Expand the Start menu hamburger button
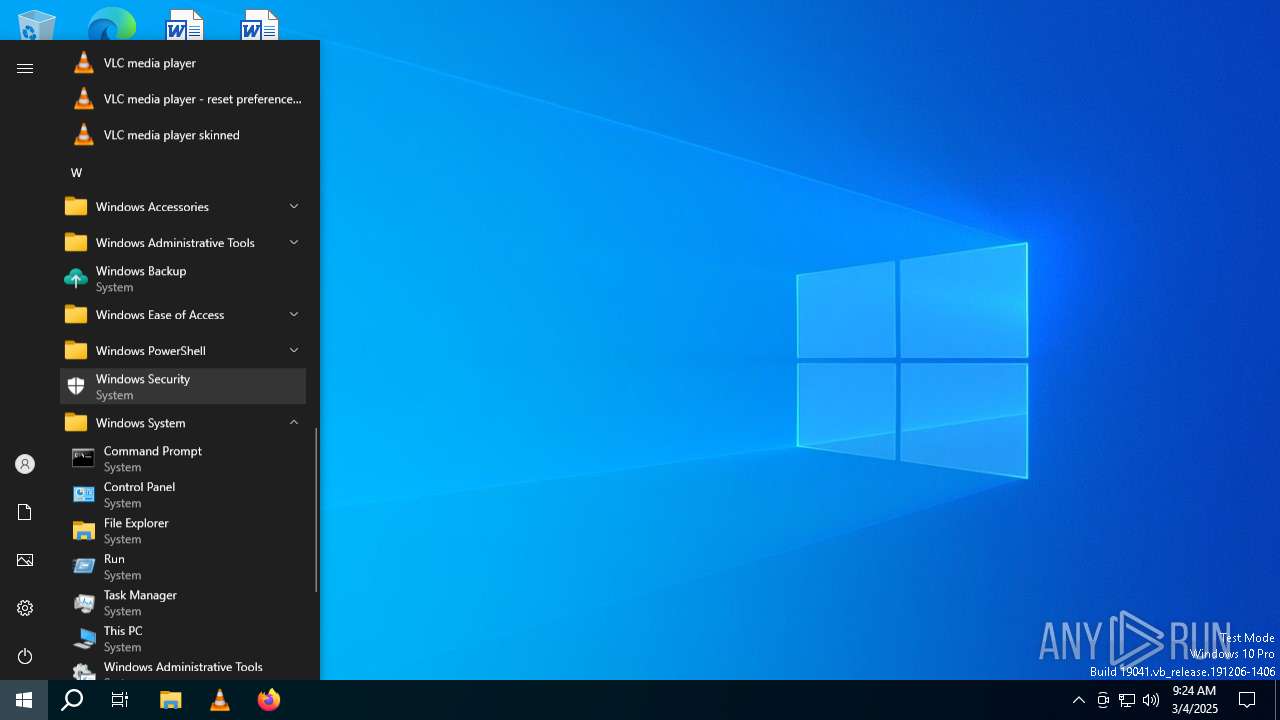This screenshot has height=720, width=1280. click(25, 68)
